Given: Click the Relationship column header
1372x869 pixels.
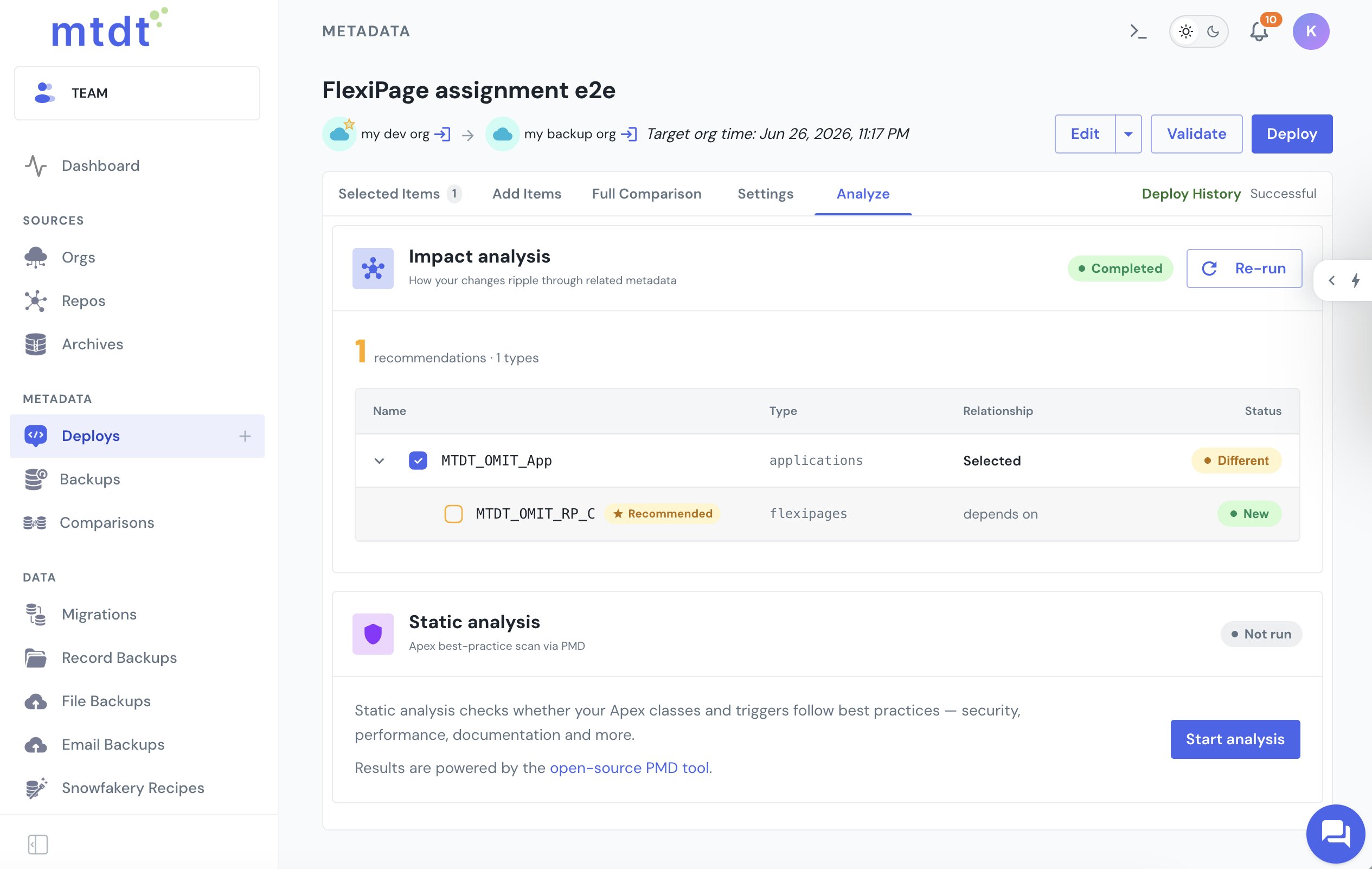Looking at the screenshot, I should 998,411.
